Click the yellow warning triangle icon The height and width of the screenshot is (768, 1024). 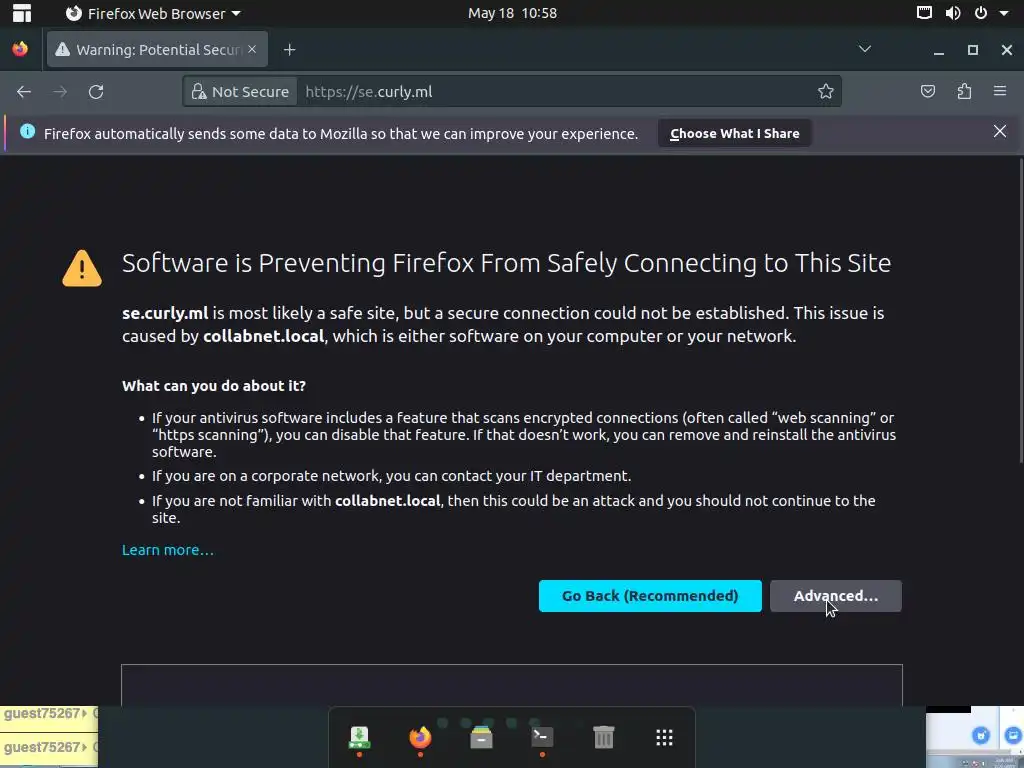[x=82, y=268]
